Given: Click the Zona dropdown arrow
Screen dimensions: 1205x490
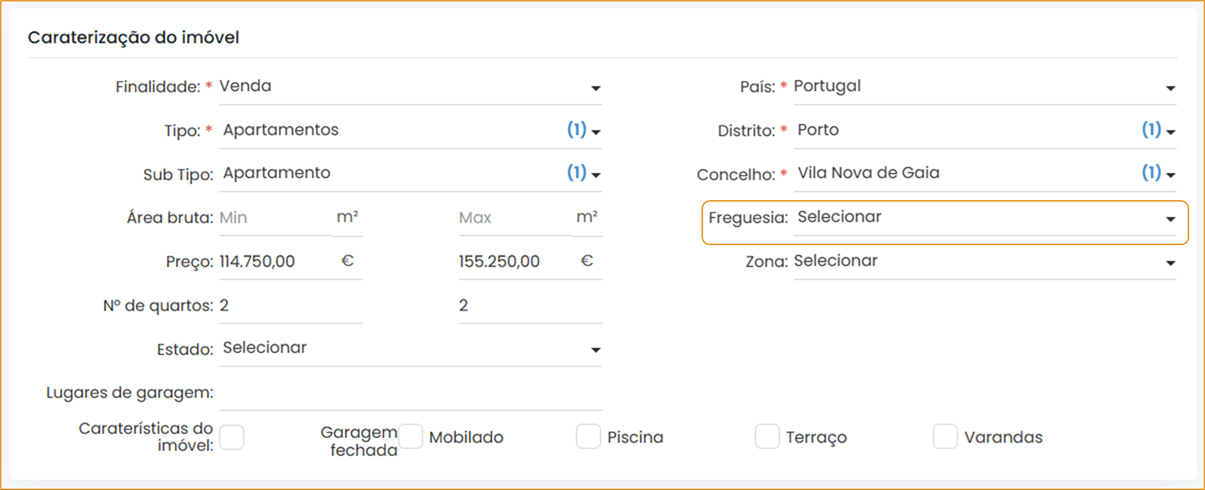Looking at the screenshot, I should click(1170, 263).
